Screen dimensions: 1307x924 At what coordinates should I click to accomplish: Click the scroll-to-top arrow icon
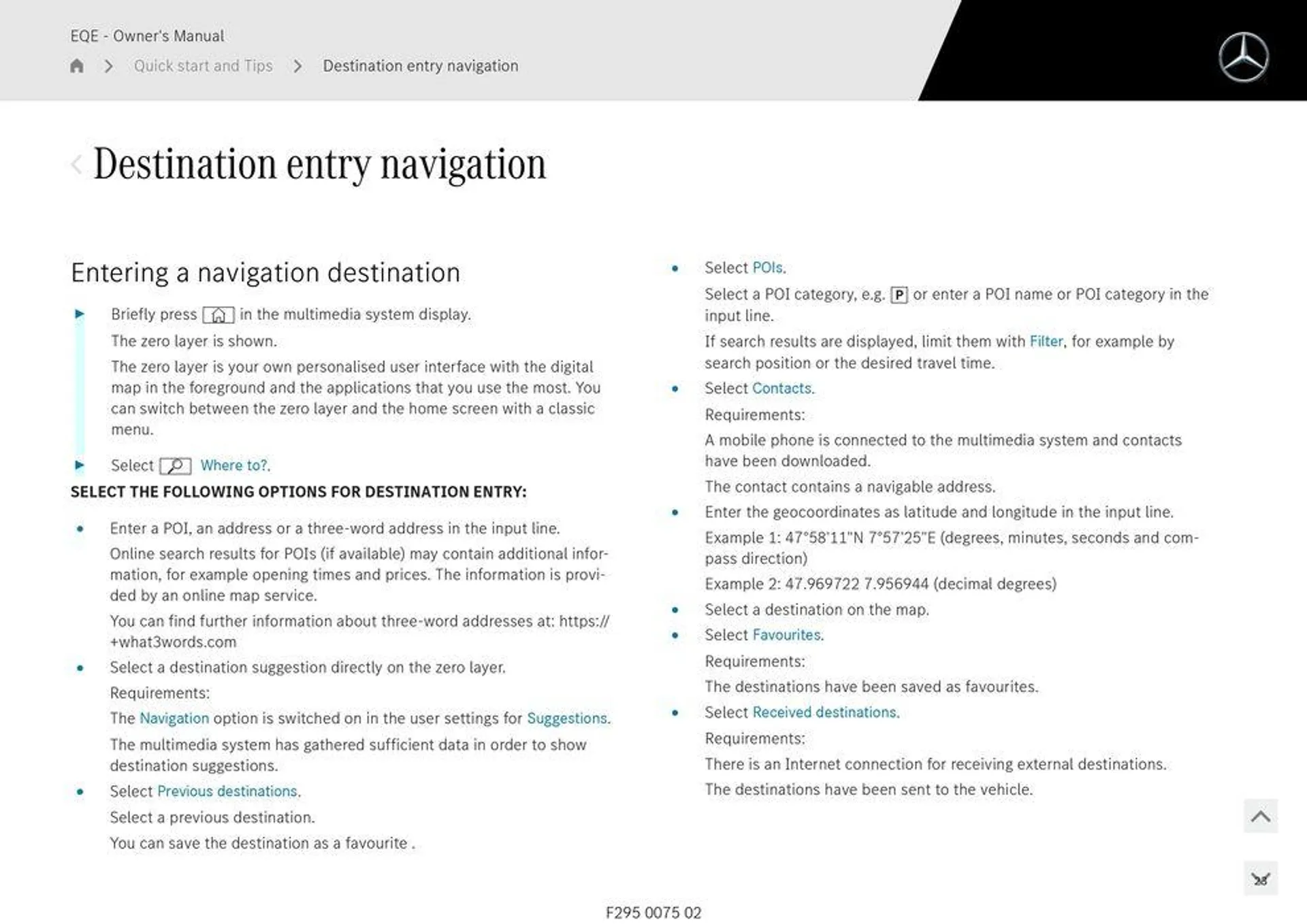[x=1262, y=815]
